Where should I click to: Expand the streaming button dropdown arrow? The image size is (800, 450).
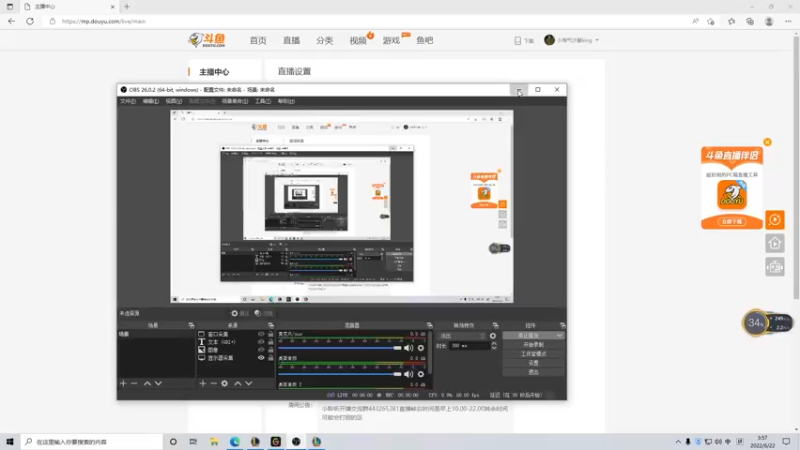pyautogui.click(x=560, y=335)
